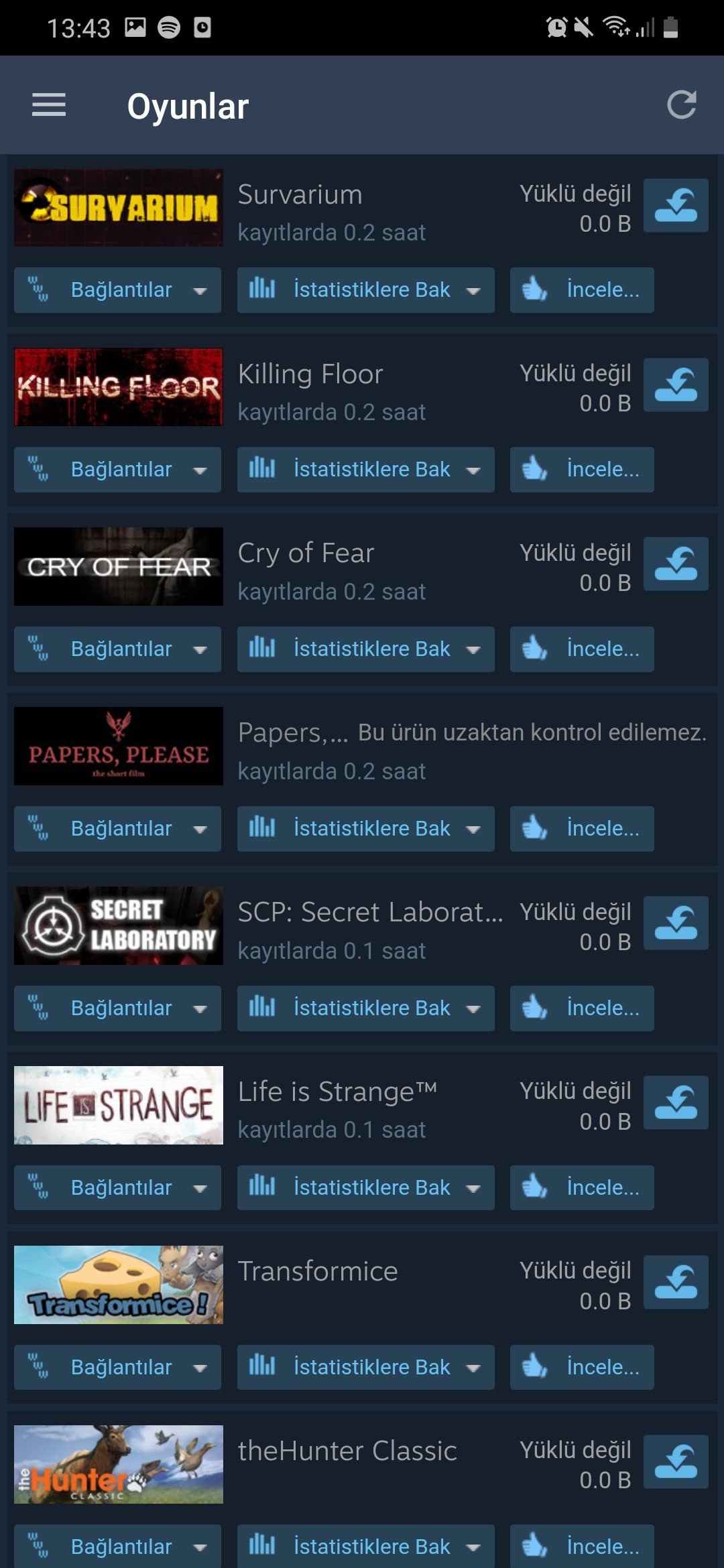Open theHunter Classic title entry

[347, 1451]
